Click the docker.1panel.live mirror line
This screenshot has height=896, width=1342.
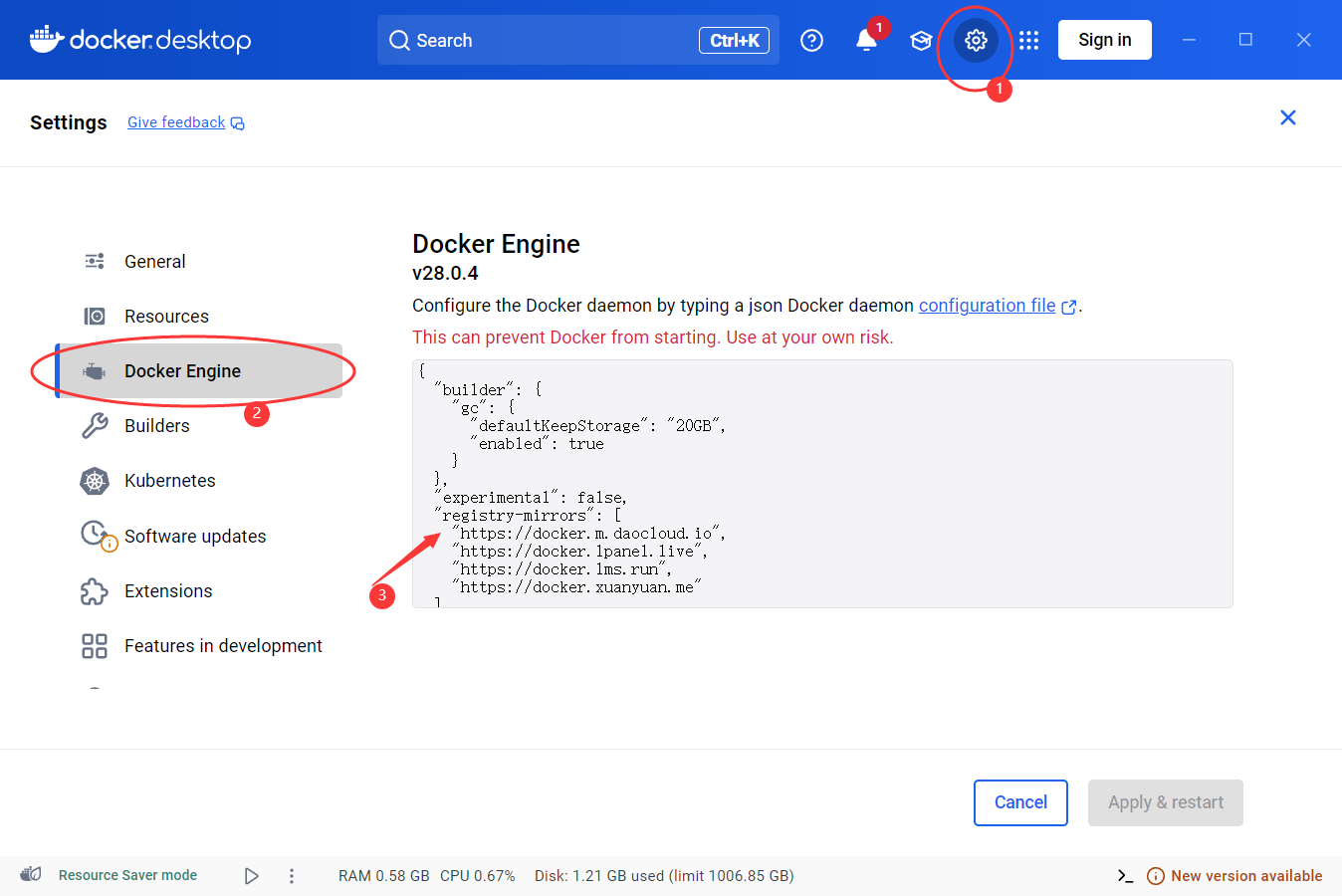point(579,552)
